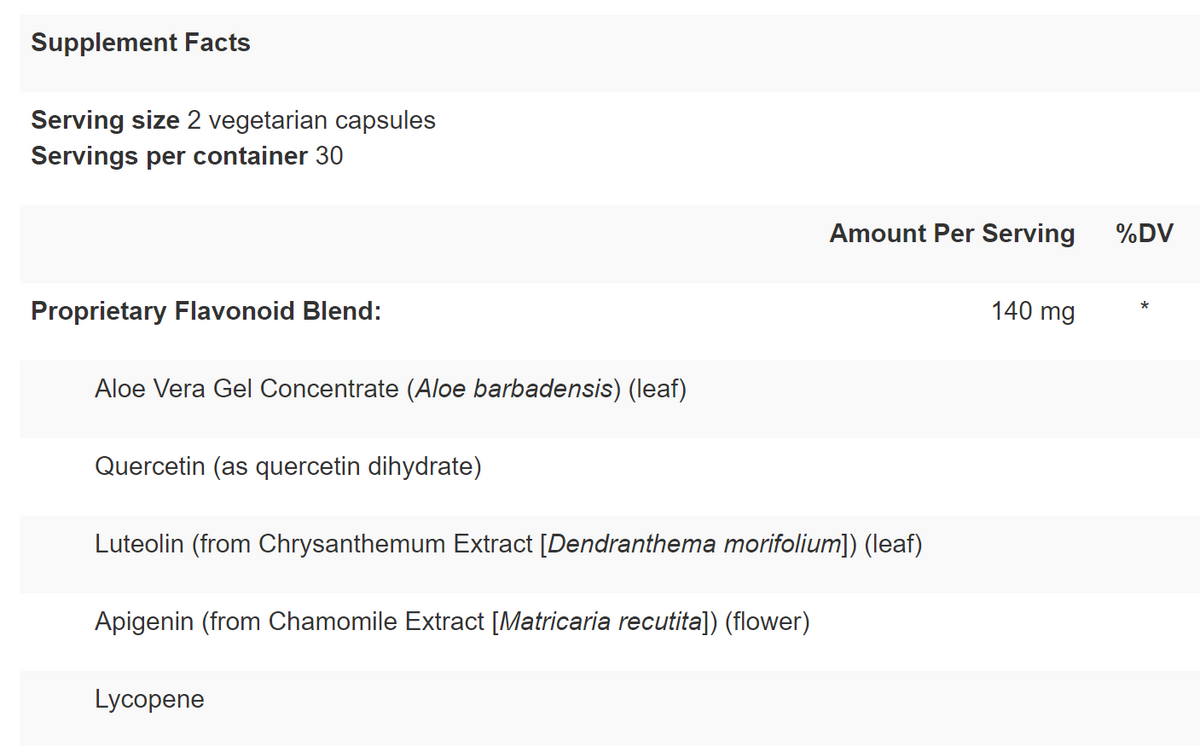1200x746 pixels.
Task: Click the Servings per container label
Action: click(169, 156)
